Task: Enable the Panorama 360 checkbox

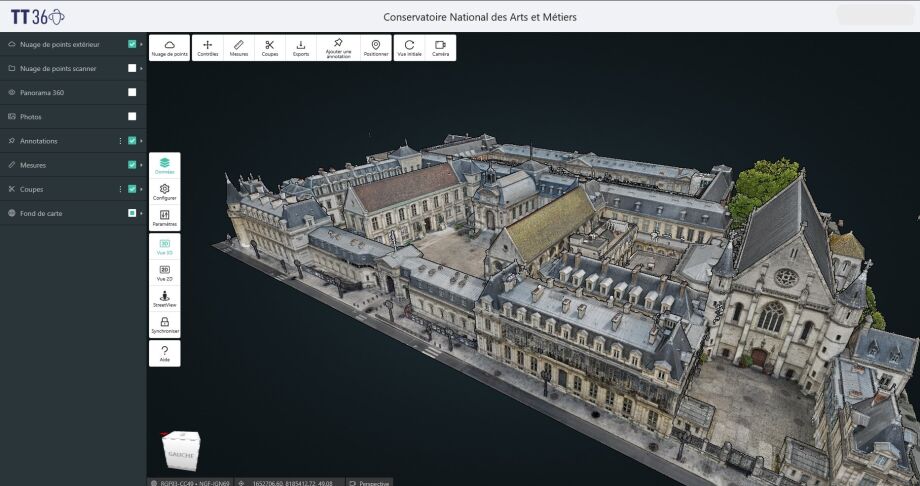Action: (x=132, y=92)
